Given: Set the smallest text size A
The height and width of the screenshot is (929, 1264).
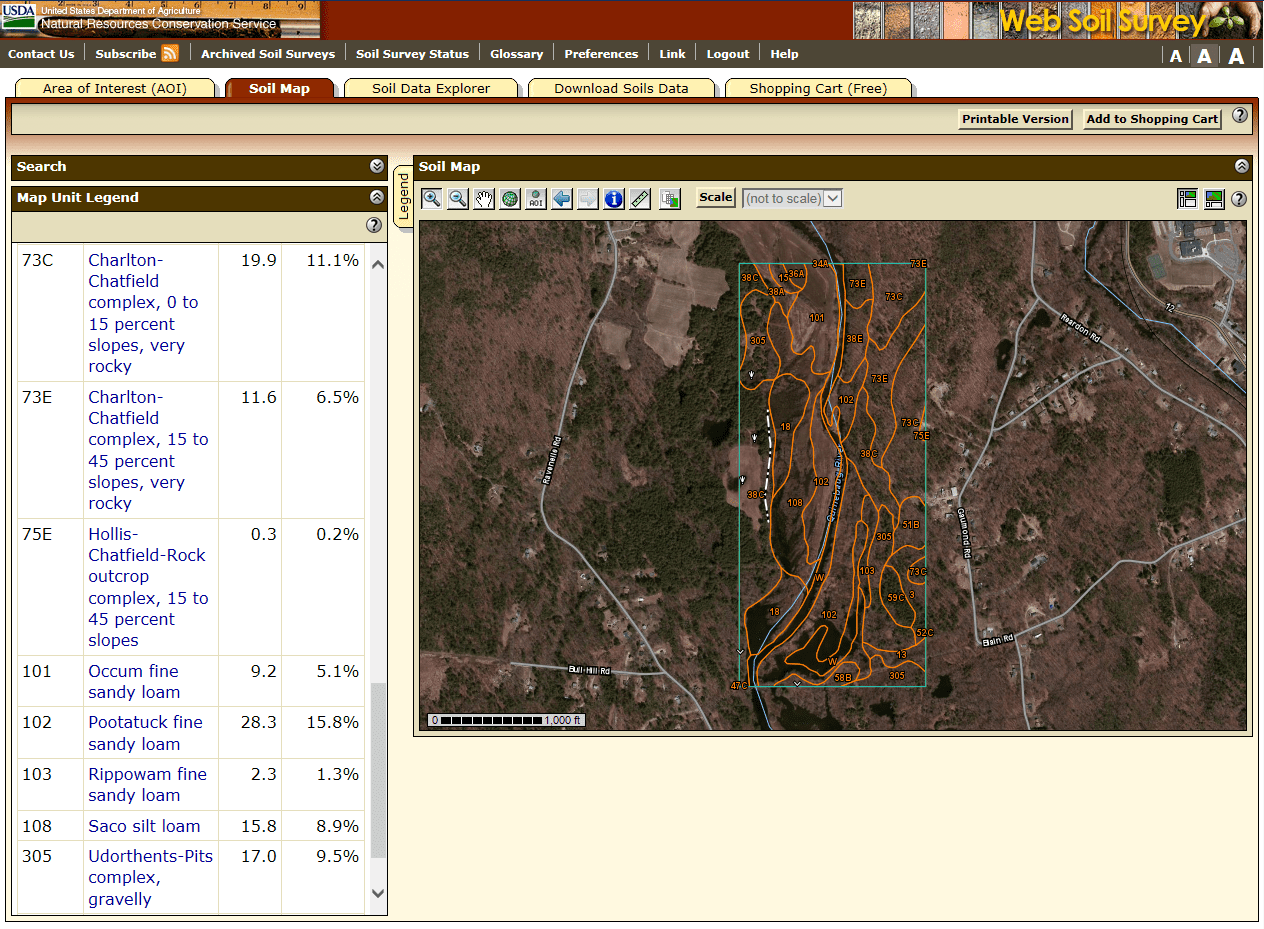Looking at the screenshot, I should point(1176,56).
